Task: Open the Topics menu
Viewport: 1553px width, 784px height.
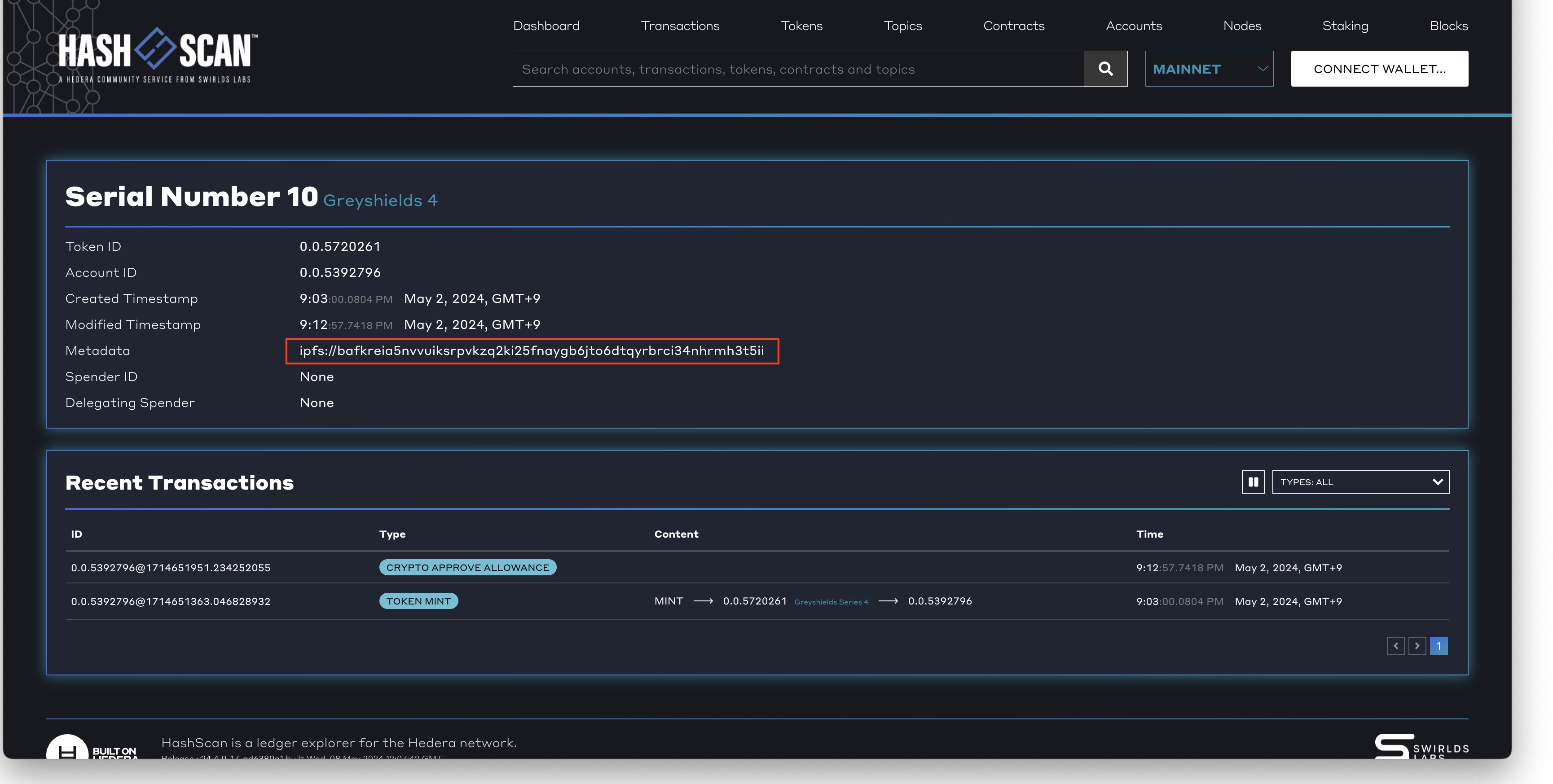Action: pyautogui.click(x=902, y=25)
